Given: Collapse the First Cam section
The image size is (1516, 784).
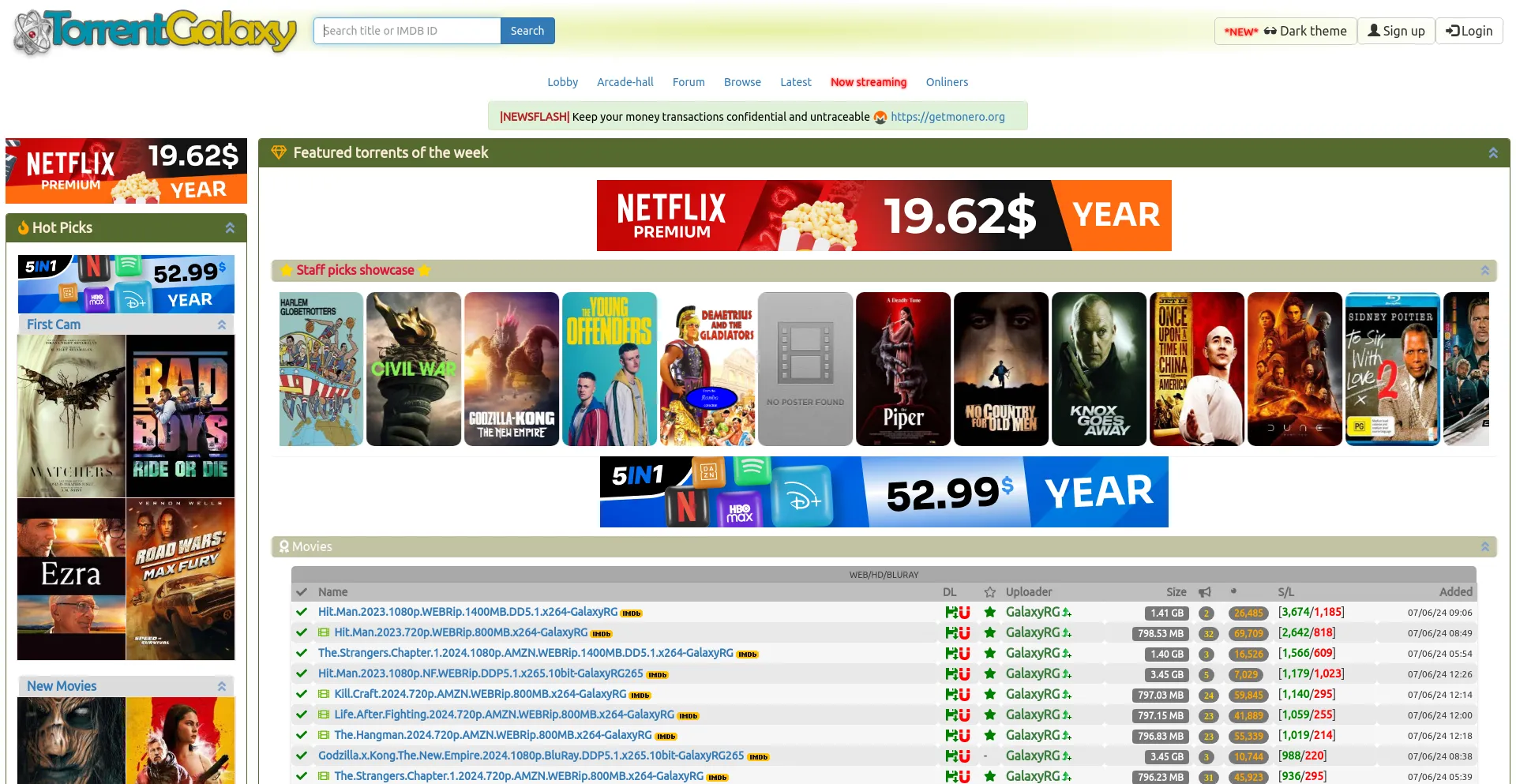Looking at the screenshot, I should point(222,324).
